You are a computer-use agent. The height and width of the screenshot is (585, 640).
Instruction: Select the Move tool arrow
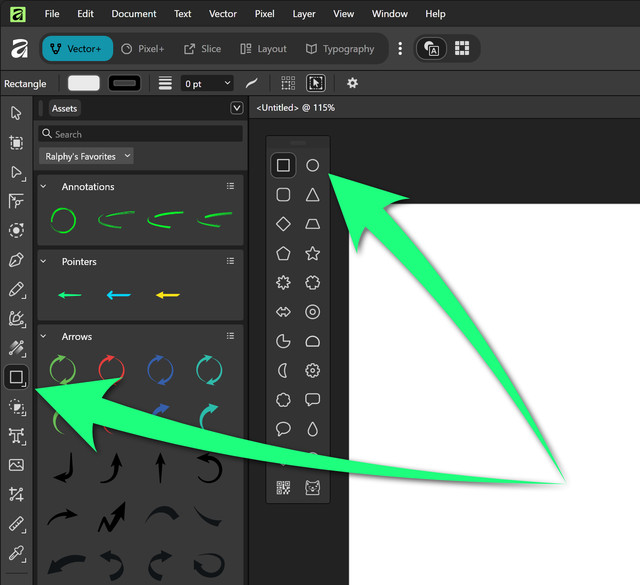pyautogui.click(x=16, y=113)
